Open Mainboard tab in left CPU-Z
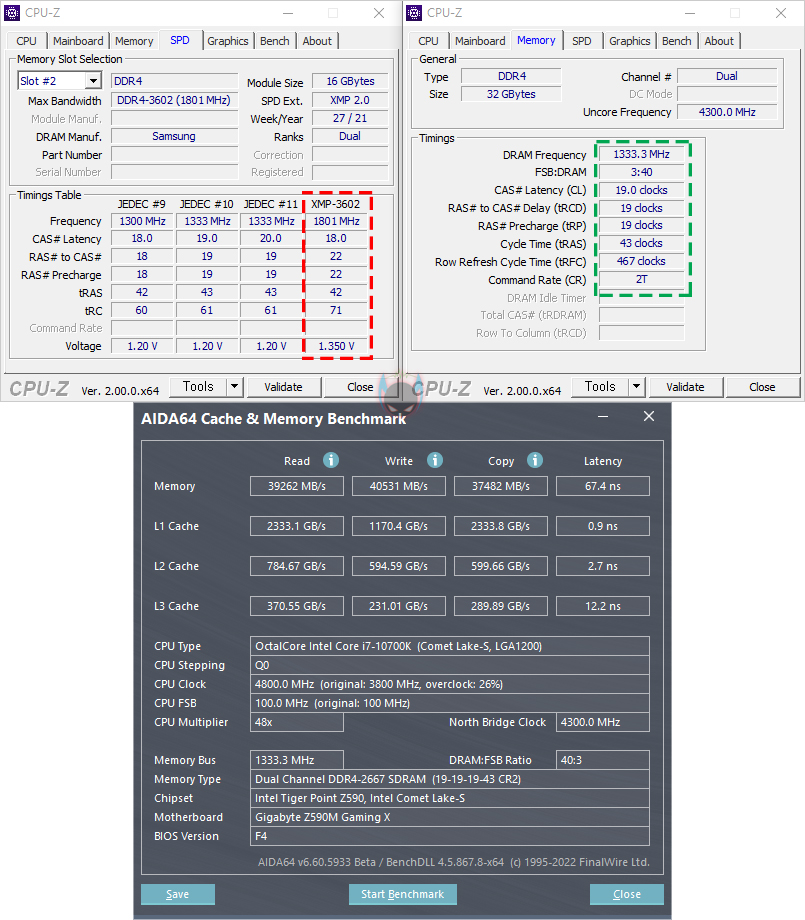Viewport: 805px width, 920px height. coord(78,41)
